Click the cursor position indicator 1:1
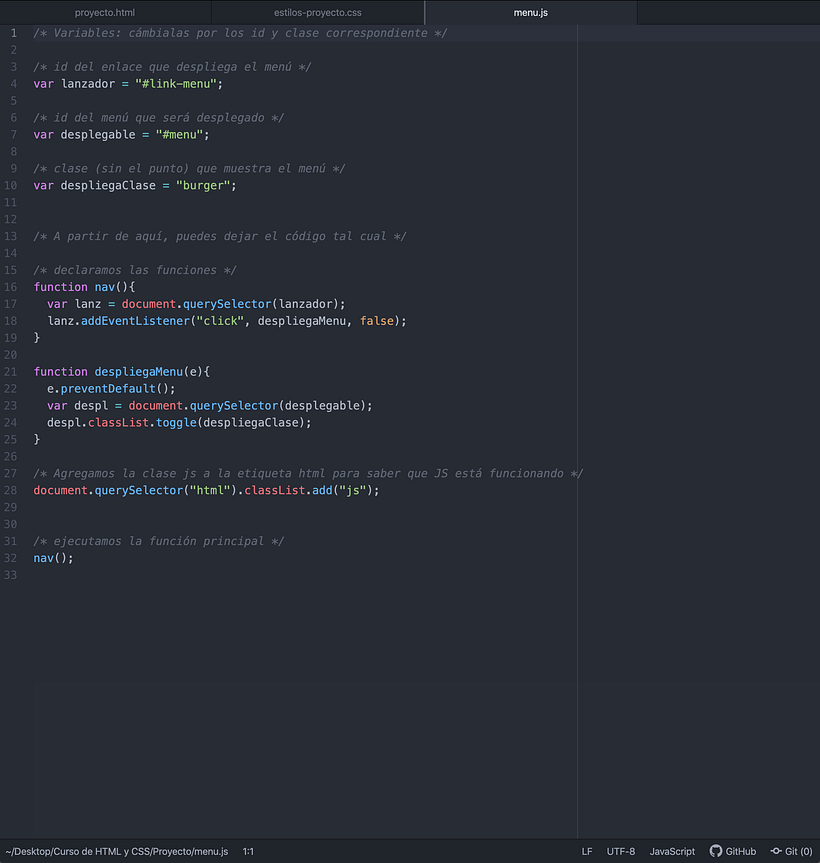The height and width of the screenshot is (863, 820). pos(248,851)
